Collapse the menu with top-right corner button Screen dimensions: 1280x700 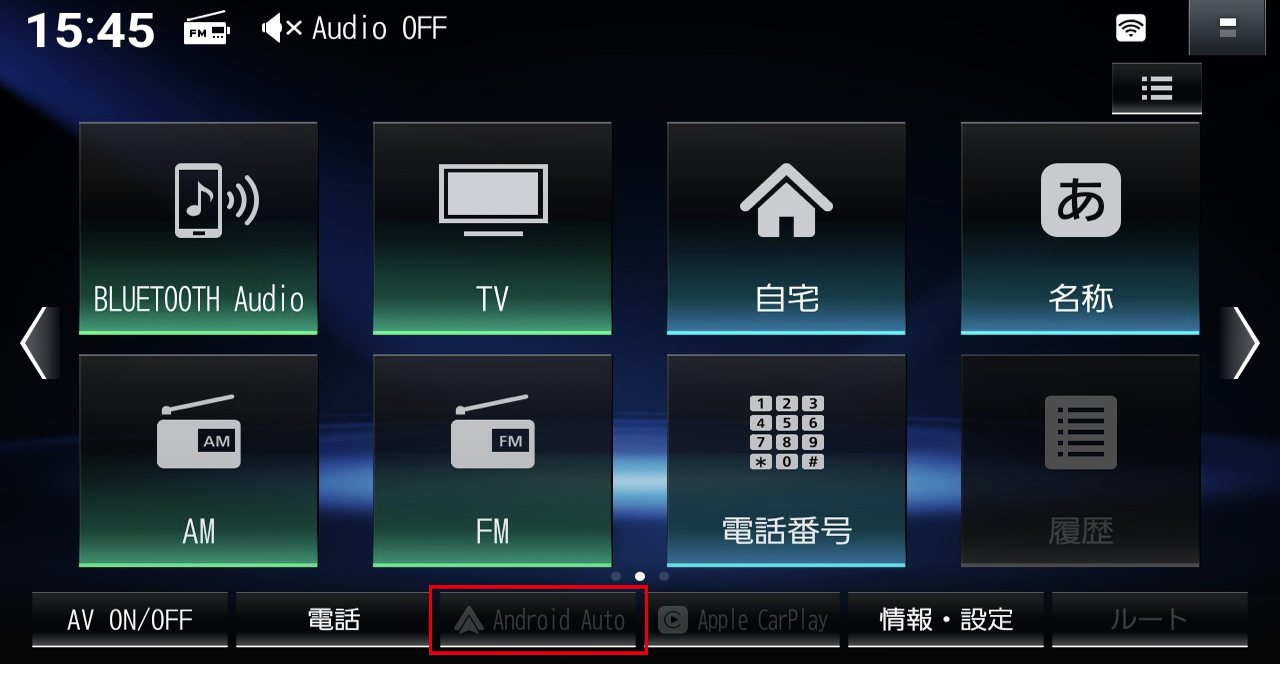point(1228,28)
